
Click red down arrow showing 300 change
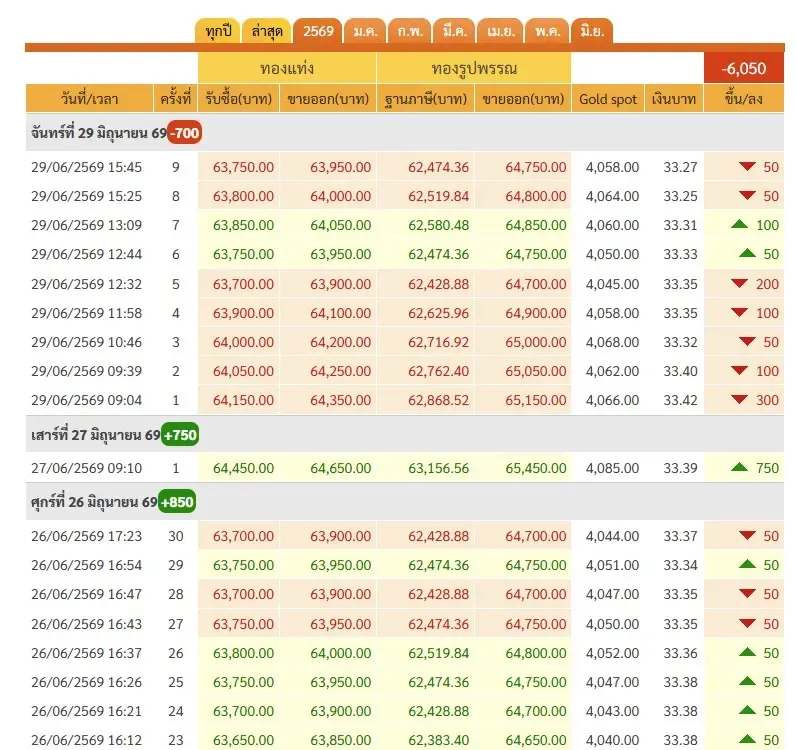click(x=740, y=400)
